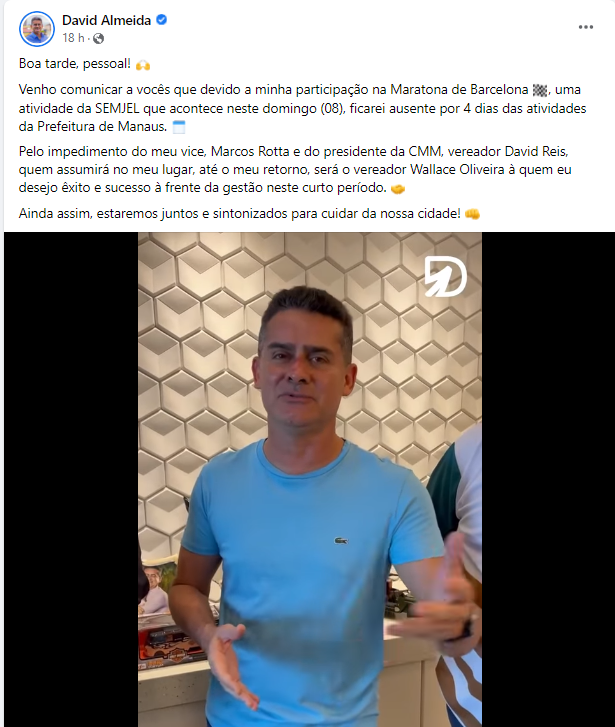
Task: Open the three-dot post options menu
Action: [586, 27]
